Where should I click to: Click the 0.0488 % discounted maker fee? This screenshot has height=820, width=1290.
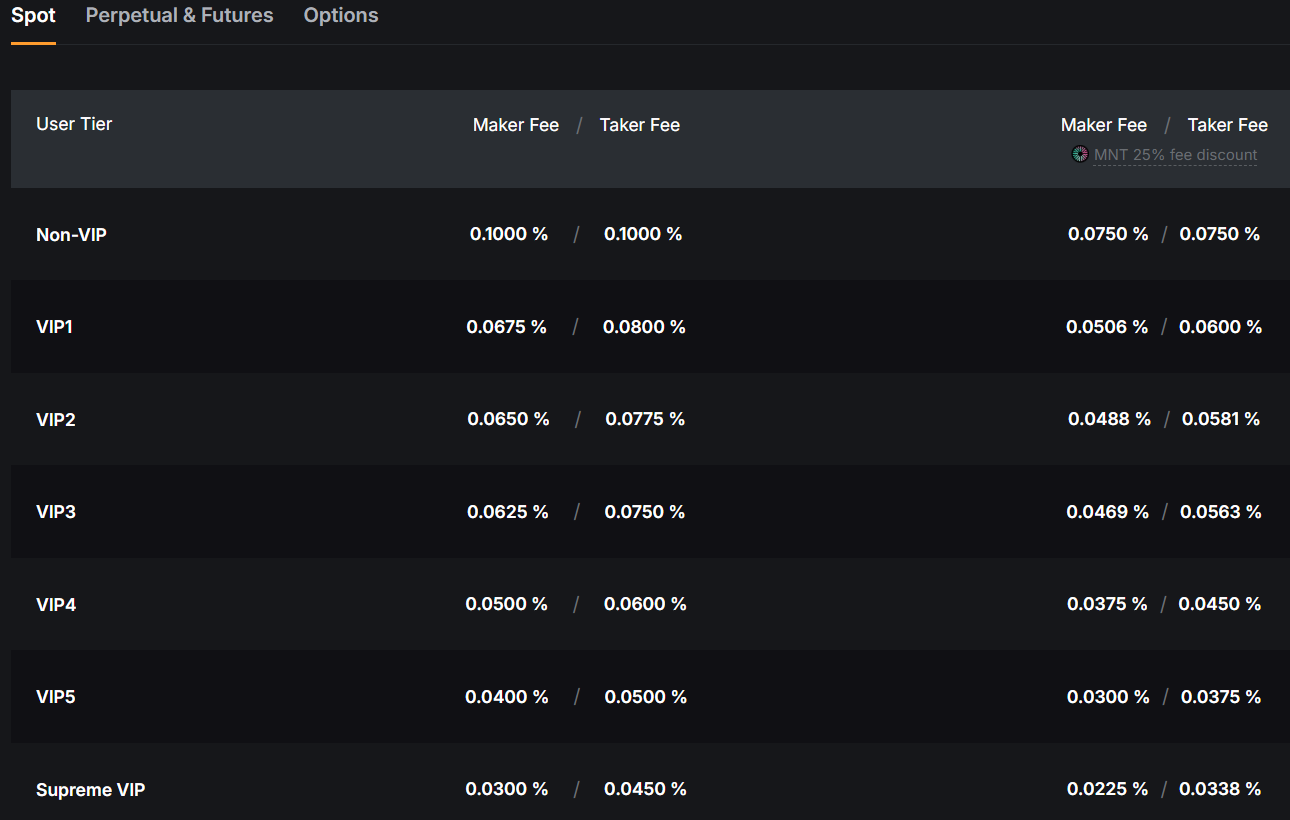pos(1109,419)
